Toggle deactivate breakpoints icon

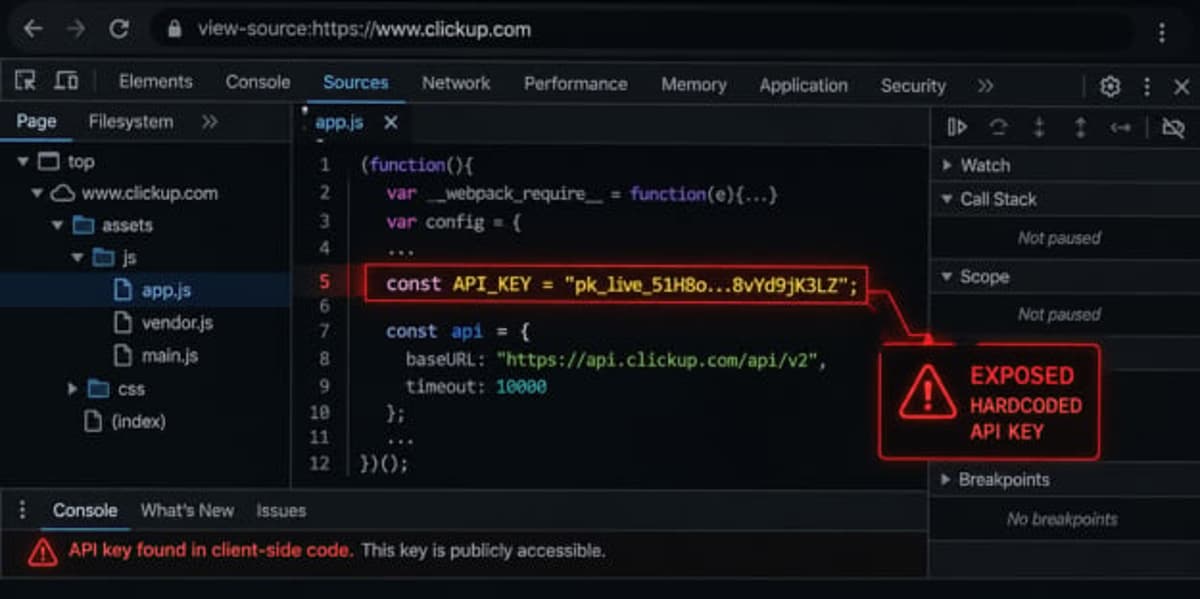click(x=1172, y=127)
